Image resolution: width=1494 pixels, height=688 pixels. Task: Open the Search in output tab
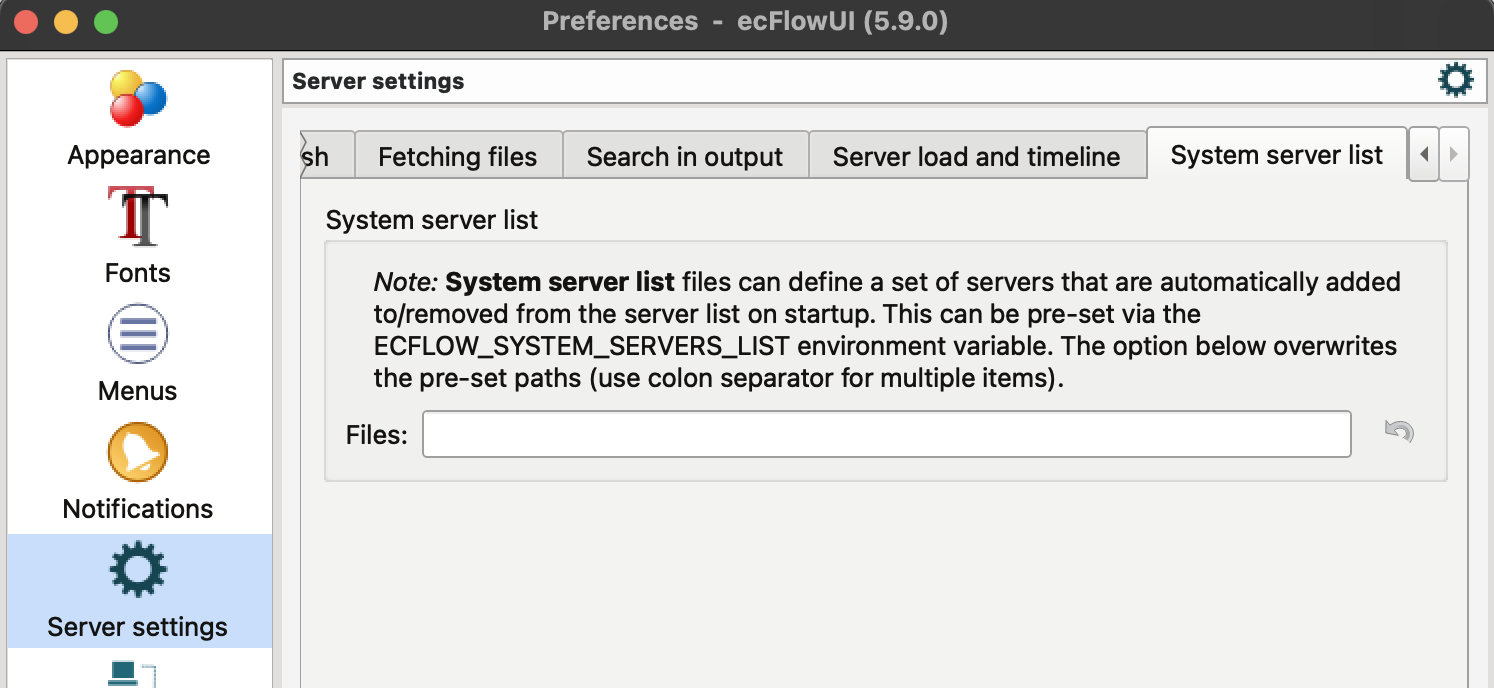(685, 156)
